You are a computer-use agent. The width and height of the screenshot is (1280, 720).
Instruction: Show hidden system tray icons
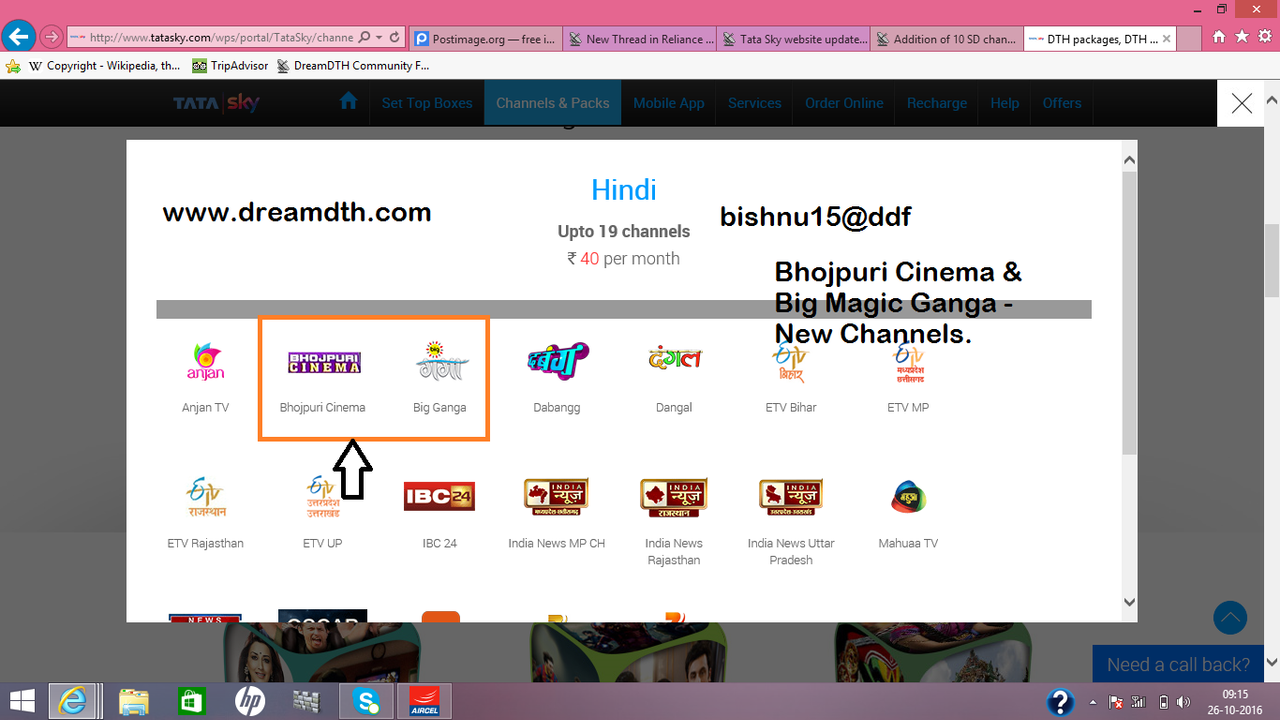pos(1092,701)
